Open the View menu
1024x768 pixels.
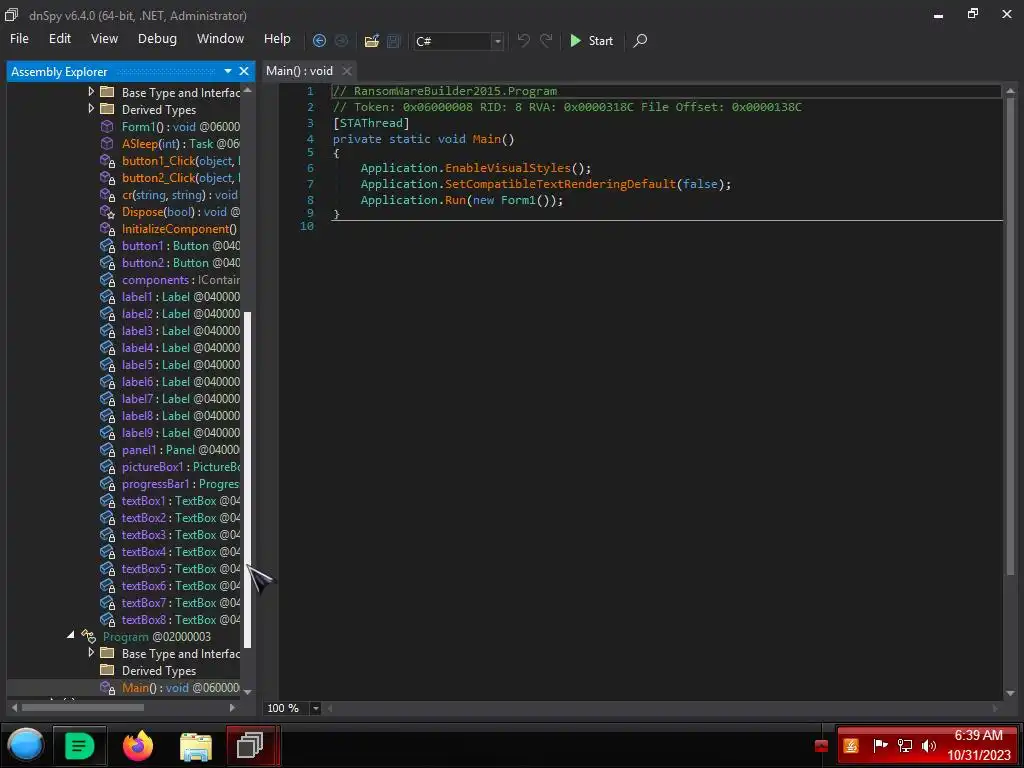click(104, 39)
